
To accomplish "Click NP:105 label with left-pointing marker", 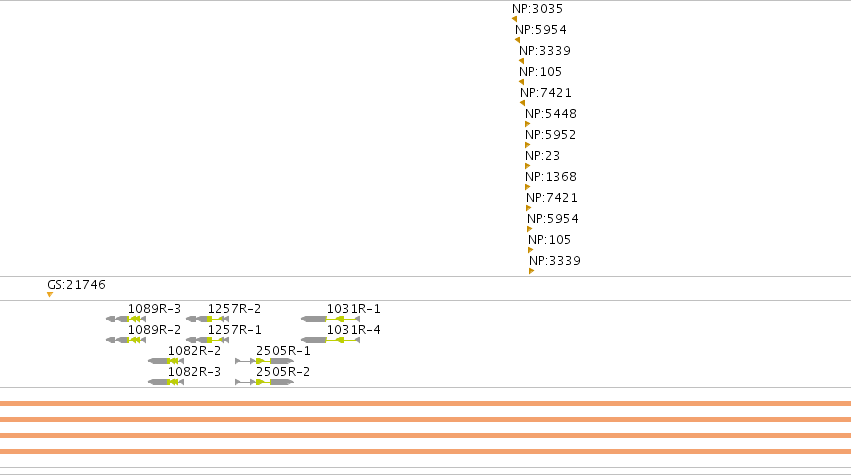I will point(541,72).
